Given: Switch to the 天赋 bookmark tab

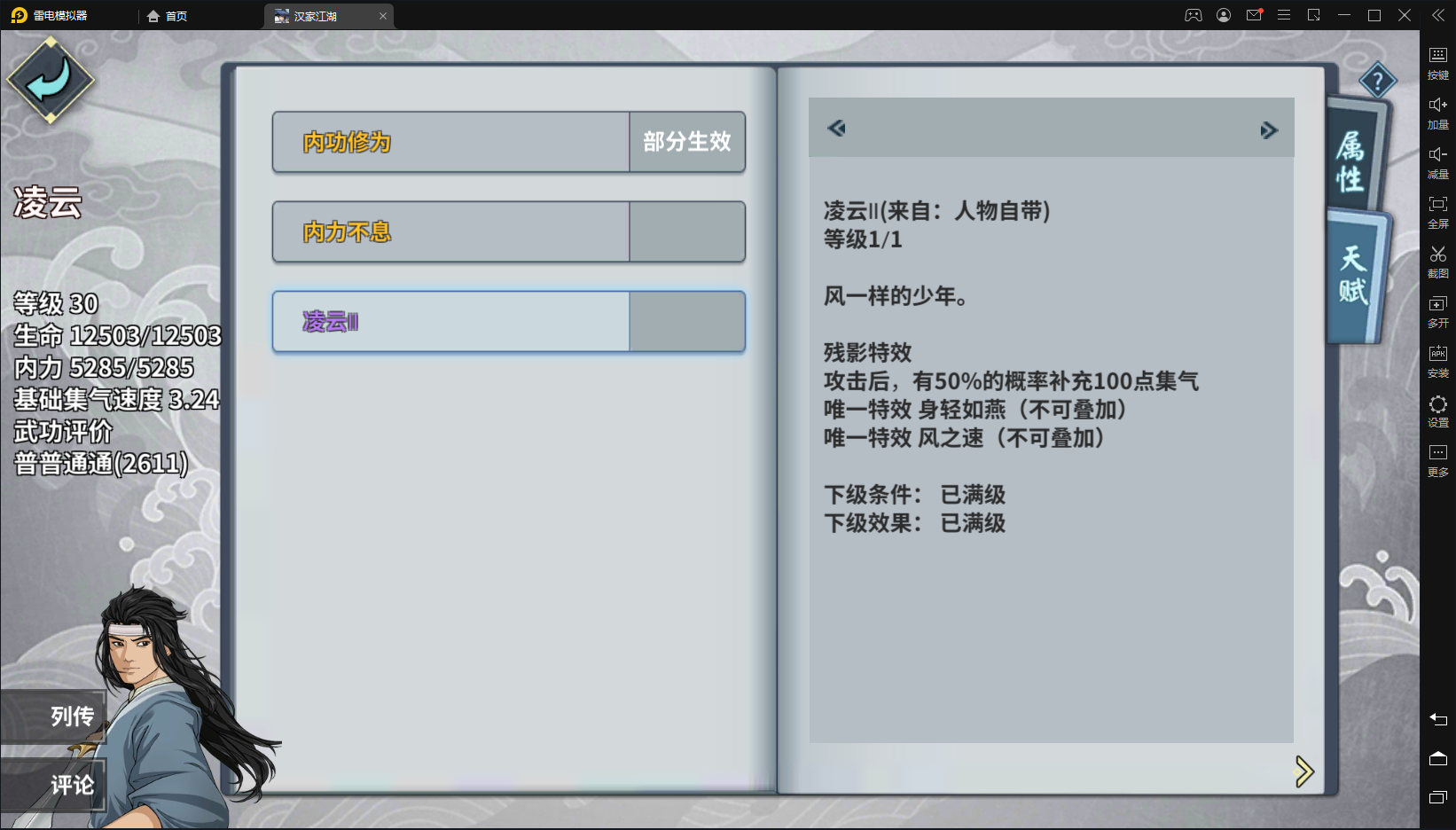Looking at the screenshot, I should tap(1354, 275).
